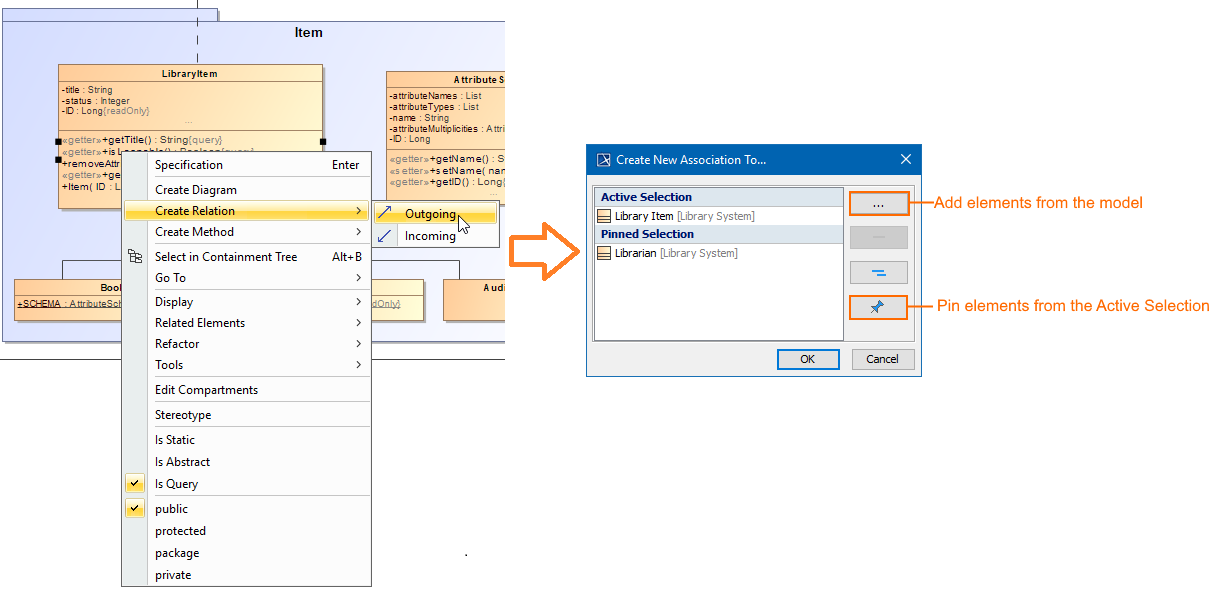This screenshot has height=589, width=1212.
Task: Click the Librarian class icon
Action: point(604,253)
